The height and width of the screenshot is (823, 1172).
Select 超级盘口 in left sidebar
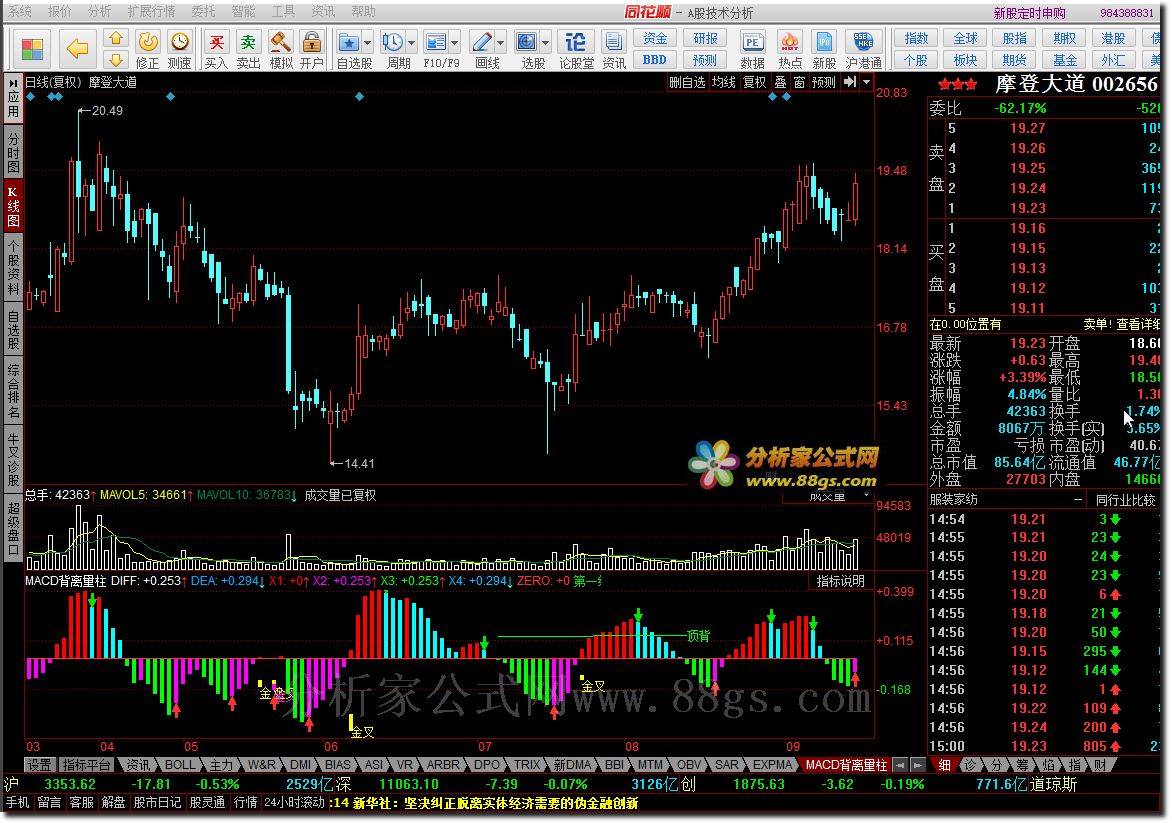pyautogui.click(x=13, y=529)
